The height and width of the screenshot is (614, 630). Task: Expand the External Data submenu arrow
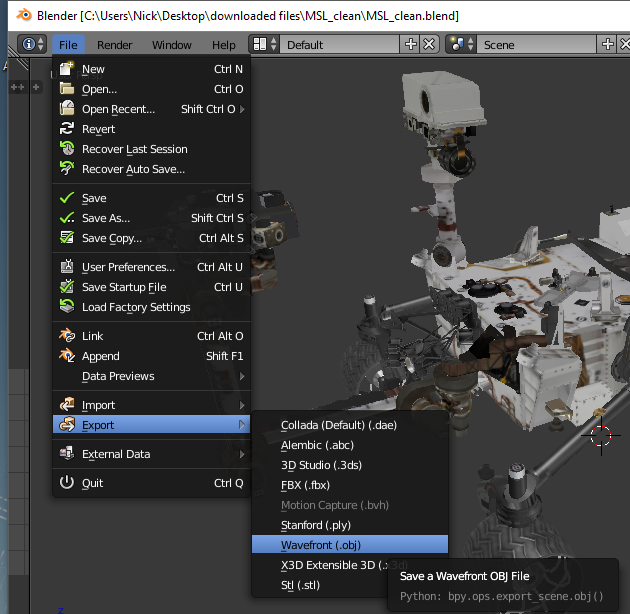242,454
